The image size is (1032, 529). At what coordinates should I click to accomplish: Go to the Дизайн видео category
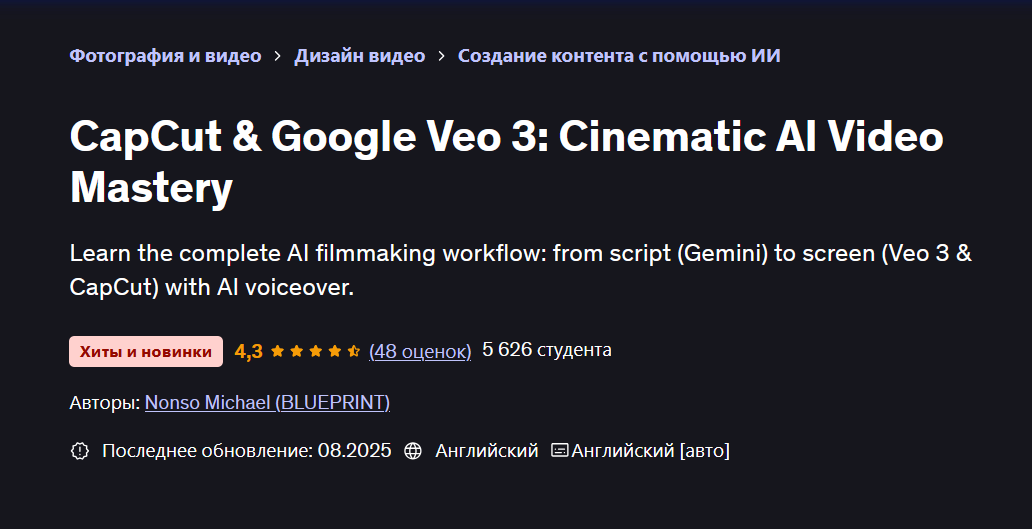[x=359, y=56]
